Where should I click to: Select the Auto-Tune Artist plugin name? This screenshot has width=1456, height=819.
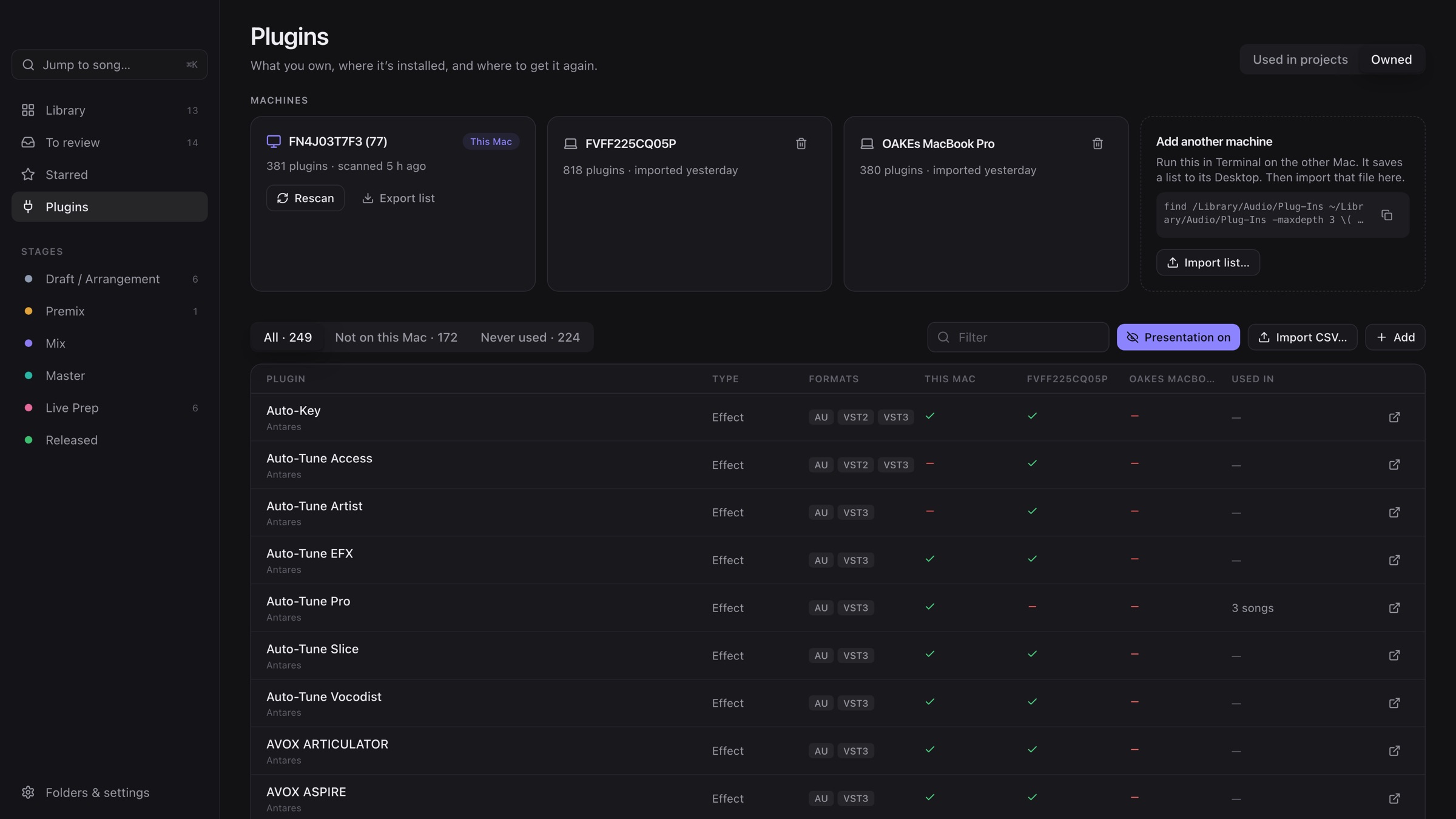(x=314, y=506)
